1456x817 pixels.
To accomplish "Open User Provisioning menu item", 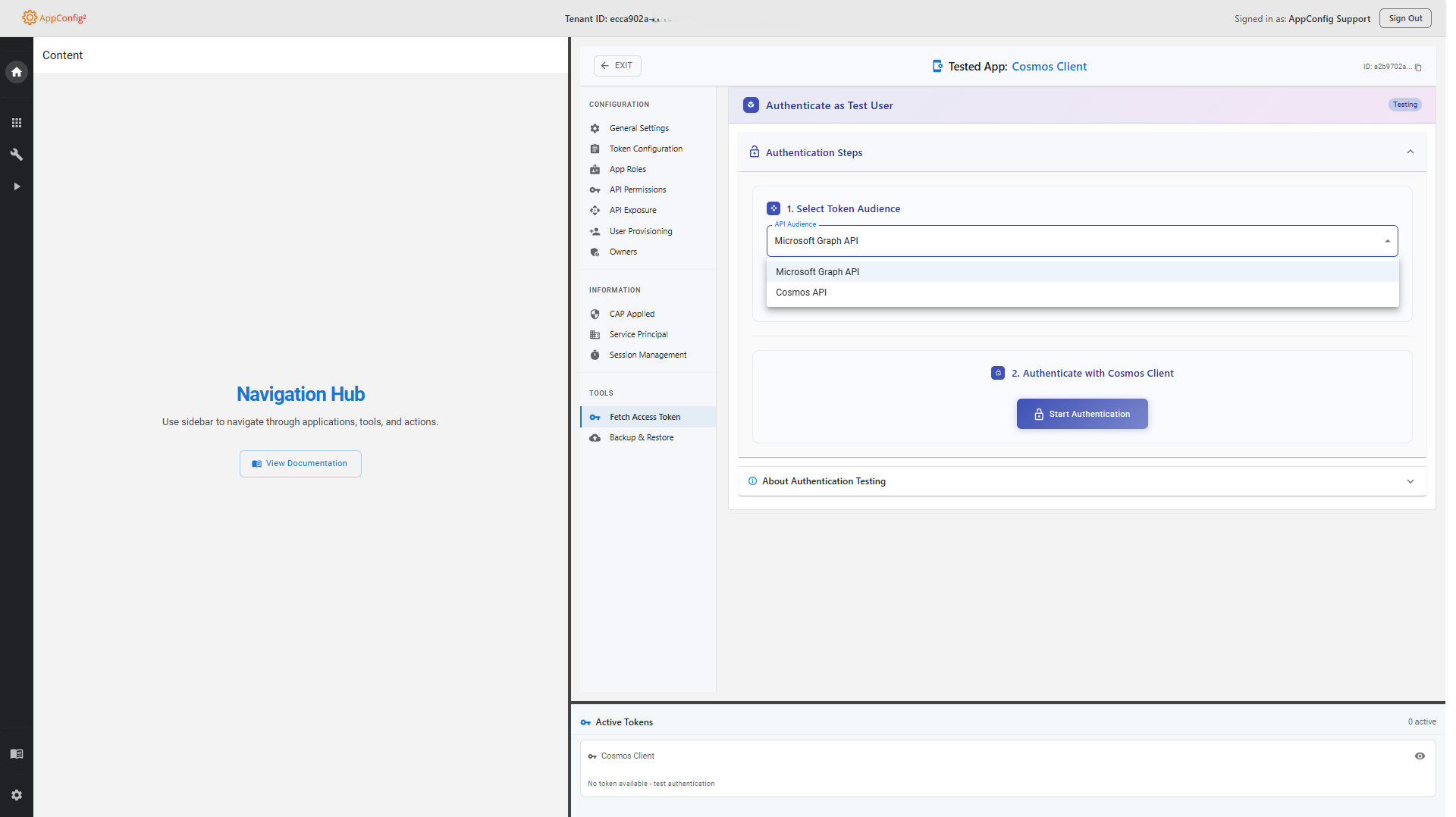I will point(648,232).
